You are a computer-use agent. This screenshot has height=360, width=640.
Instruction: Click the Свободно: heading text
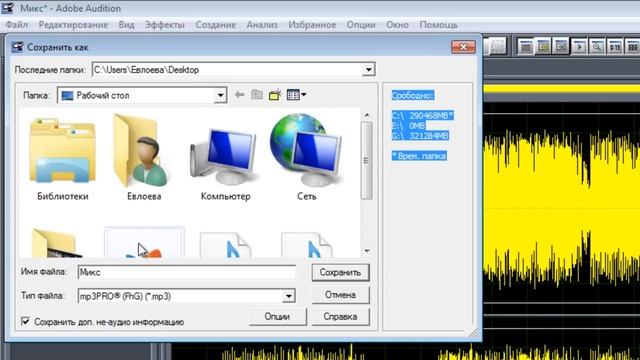[x=413, y=96]
